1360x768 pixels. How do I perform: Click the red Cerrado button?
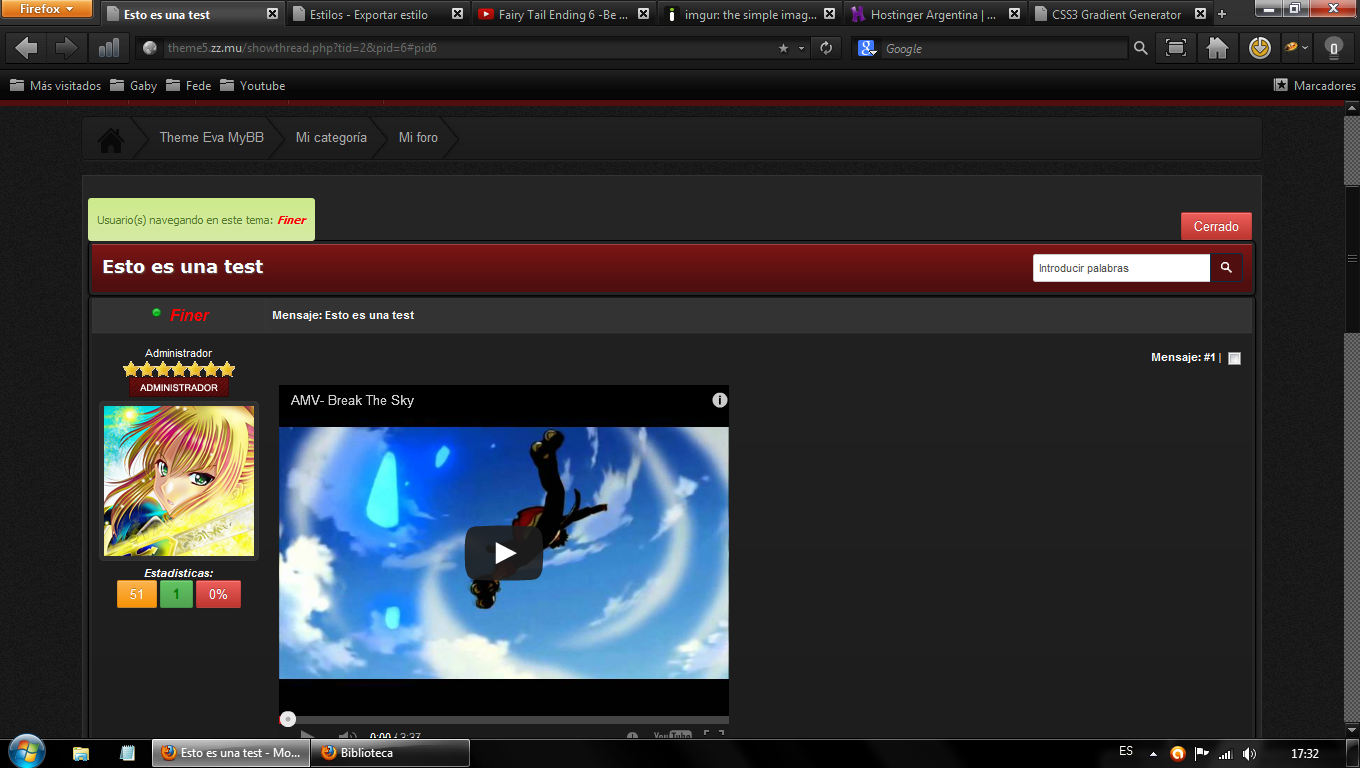1216,226
